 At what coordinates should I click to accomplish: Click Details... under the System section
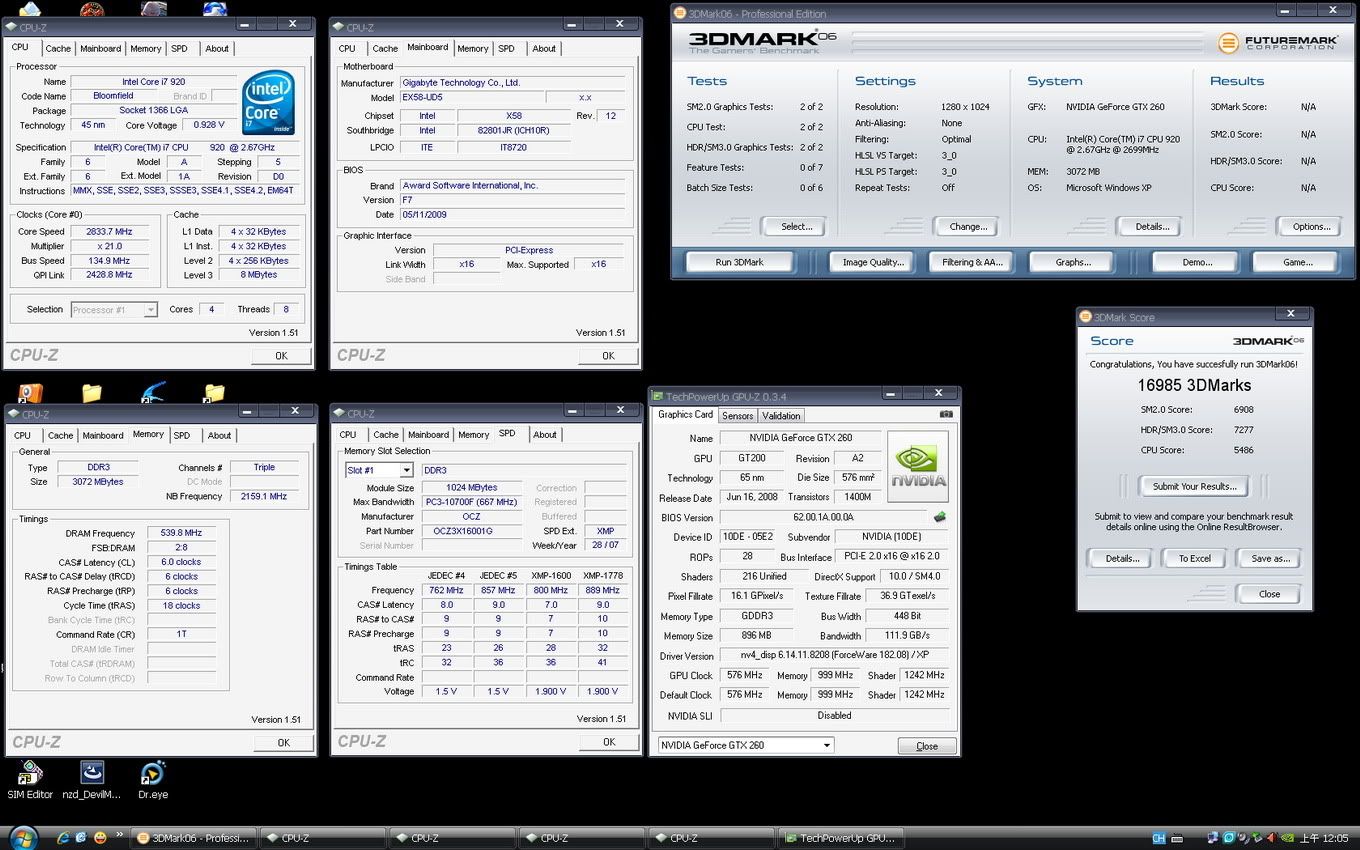(x=1152, y=227)
